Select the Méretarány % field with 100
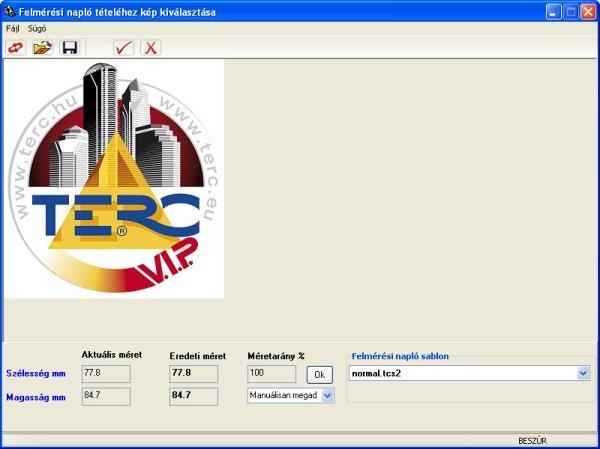 pos(272,374)
